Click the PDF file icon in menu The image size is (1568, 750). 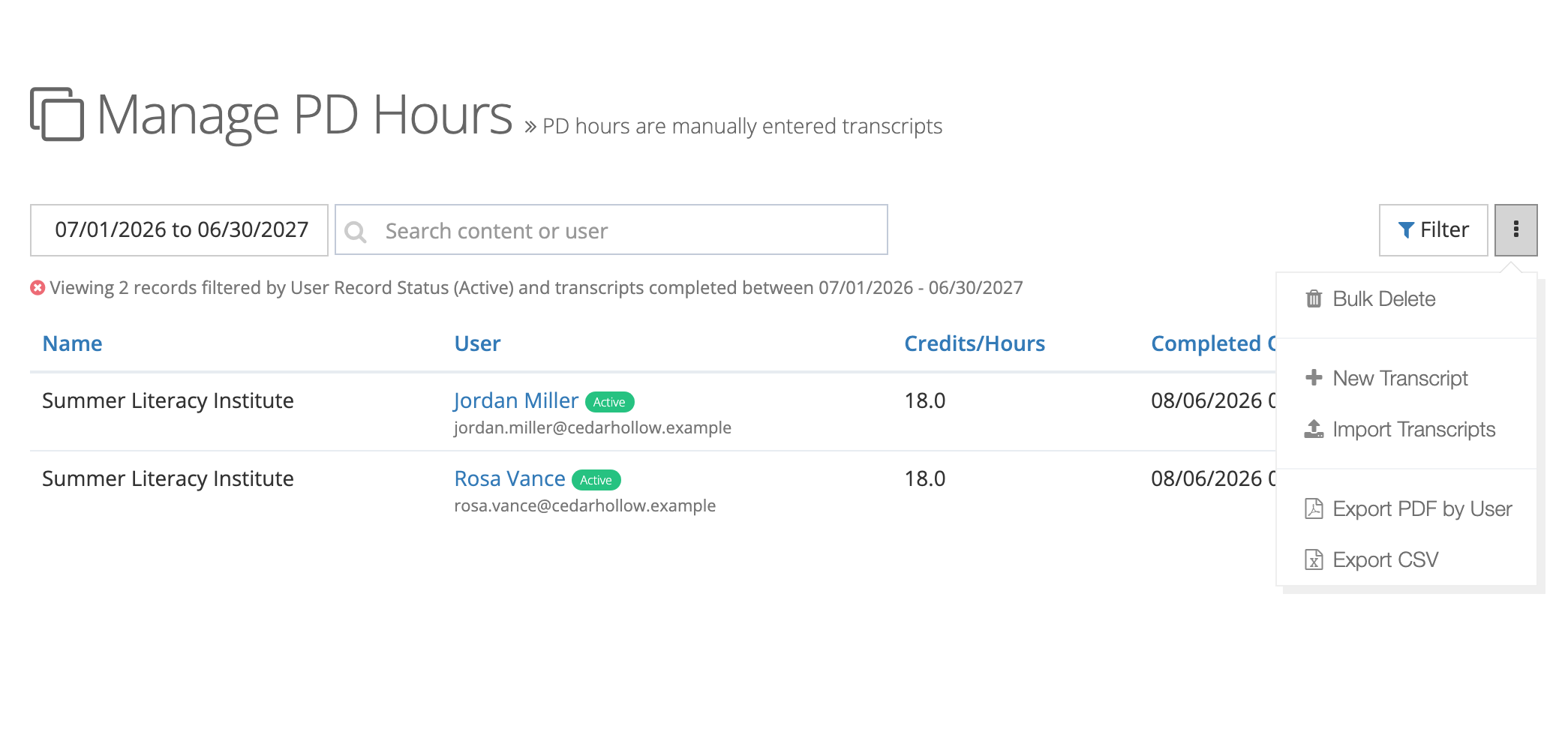[1314, 508]
